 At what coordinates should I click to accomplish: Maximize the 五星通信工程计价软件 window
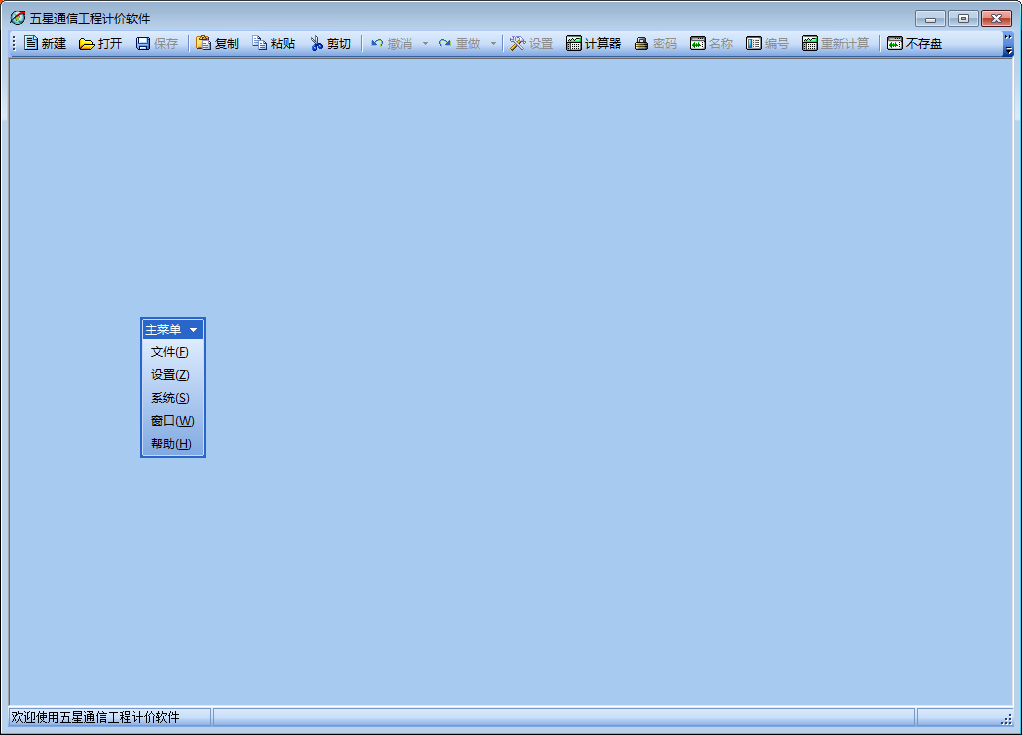tap(963, 19)
